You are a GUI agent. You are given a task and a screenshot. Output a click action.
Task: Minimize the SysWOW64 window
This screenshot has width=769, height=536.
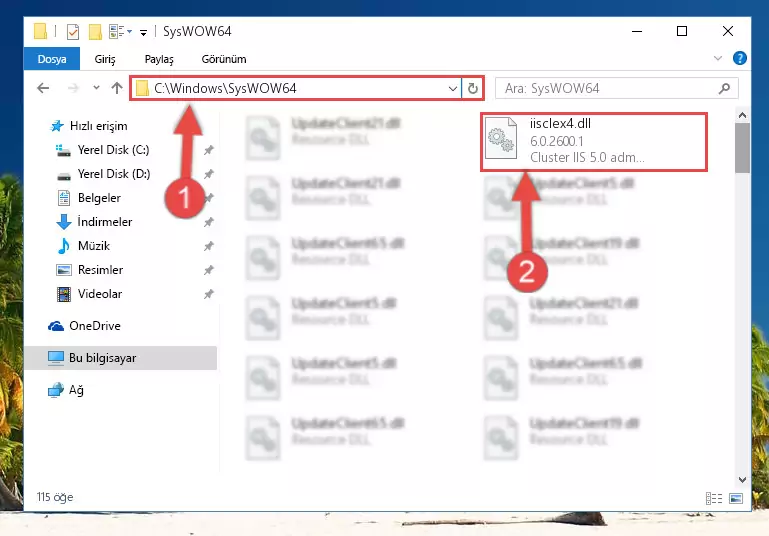point(637,31)
